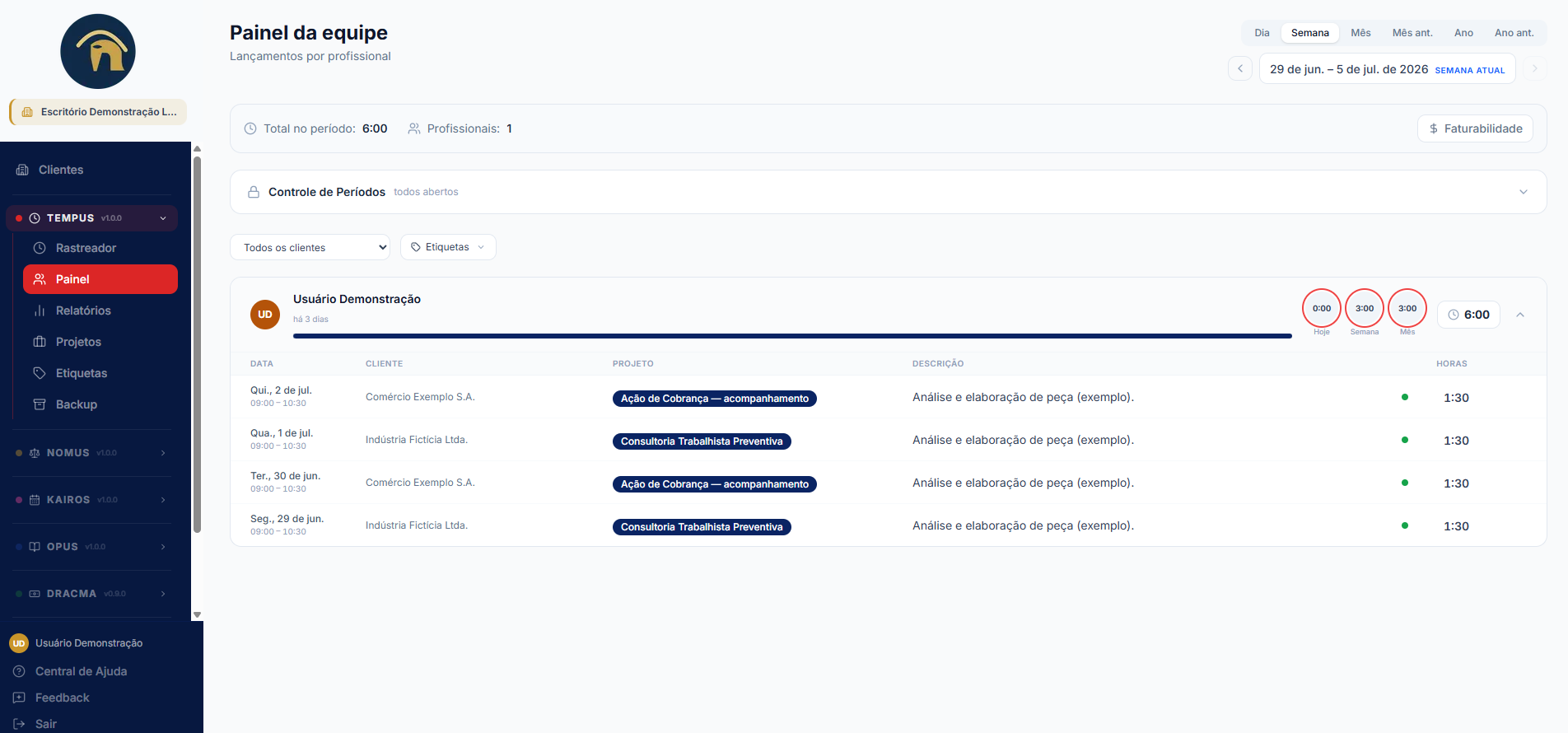Expand the KAIROS module menu
1568x733 pixels.
[91, 500]
